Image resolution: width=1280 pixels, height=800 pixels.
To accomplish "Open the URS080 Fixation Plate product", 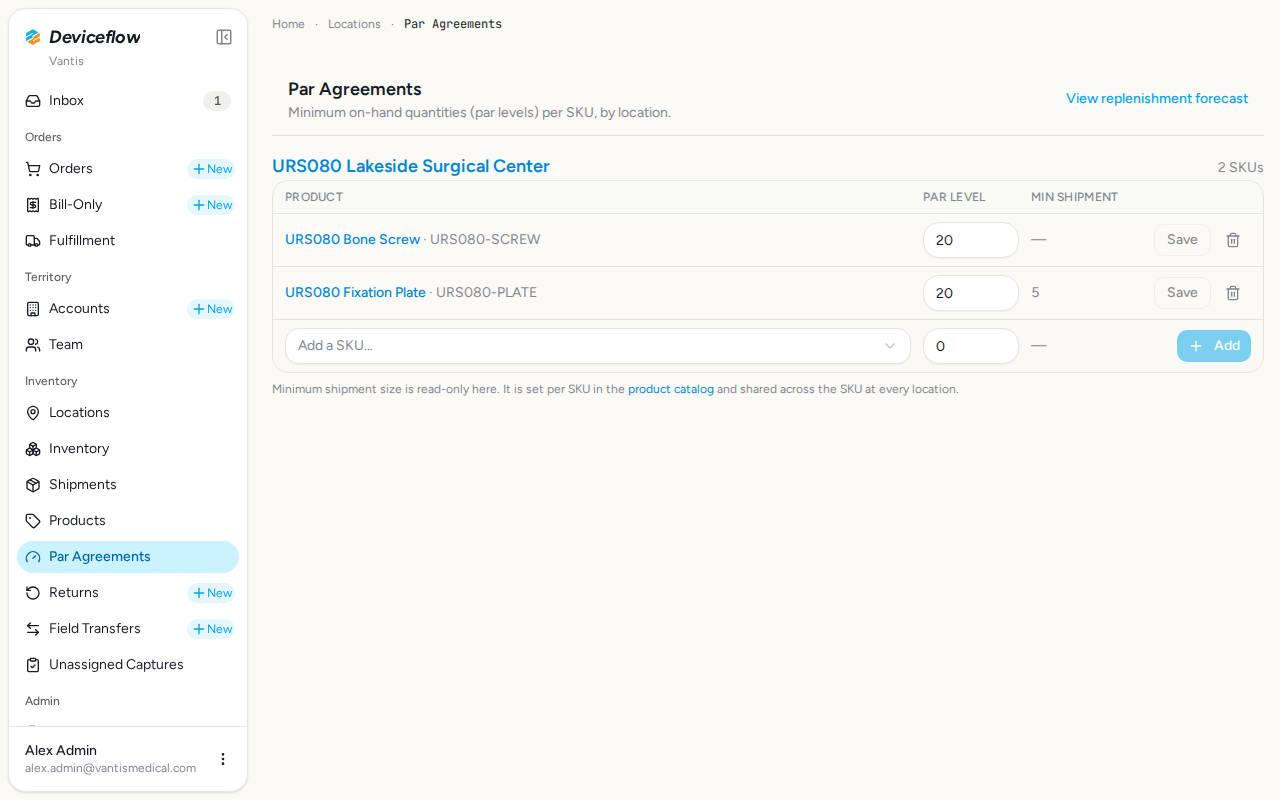I will [356, 293].
